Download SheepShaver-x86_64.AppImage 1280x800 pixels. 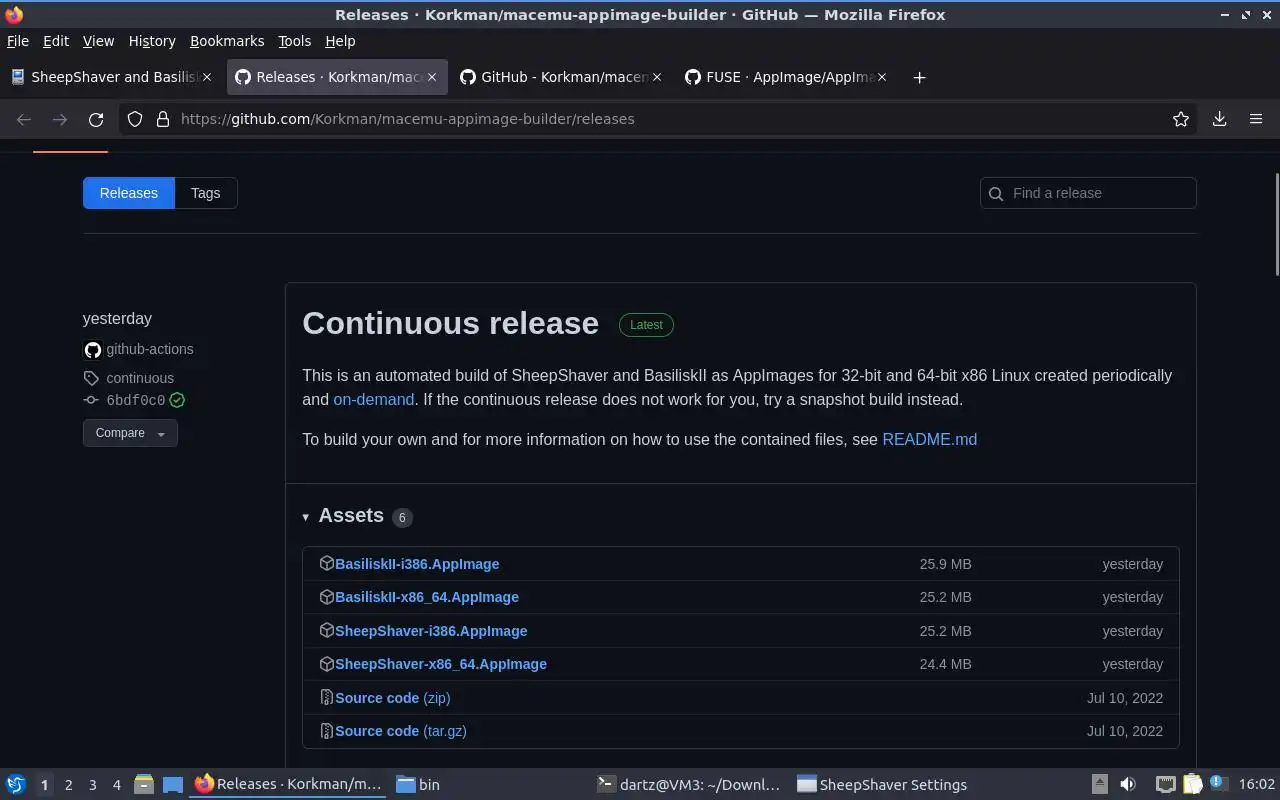pos(441,664)
